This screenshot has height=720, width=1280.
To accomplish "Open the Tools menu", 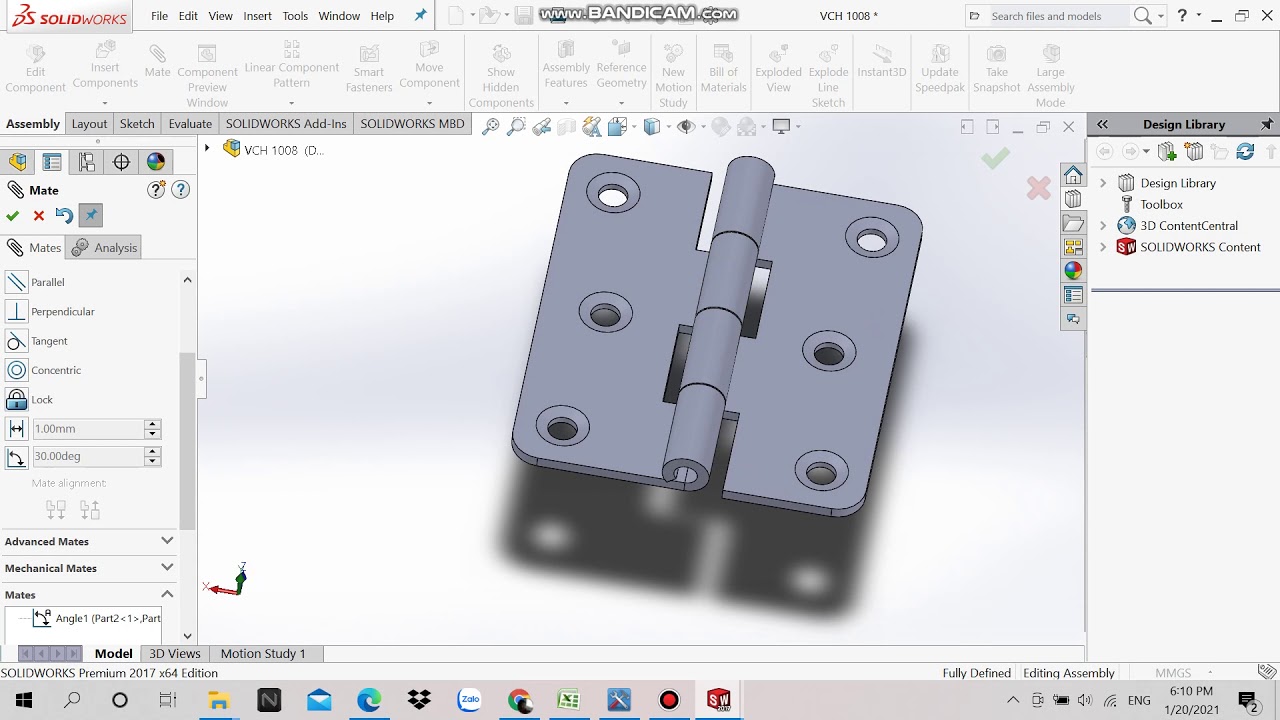I will pos(295,16).
